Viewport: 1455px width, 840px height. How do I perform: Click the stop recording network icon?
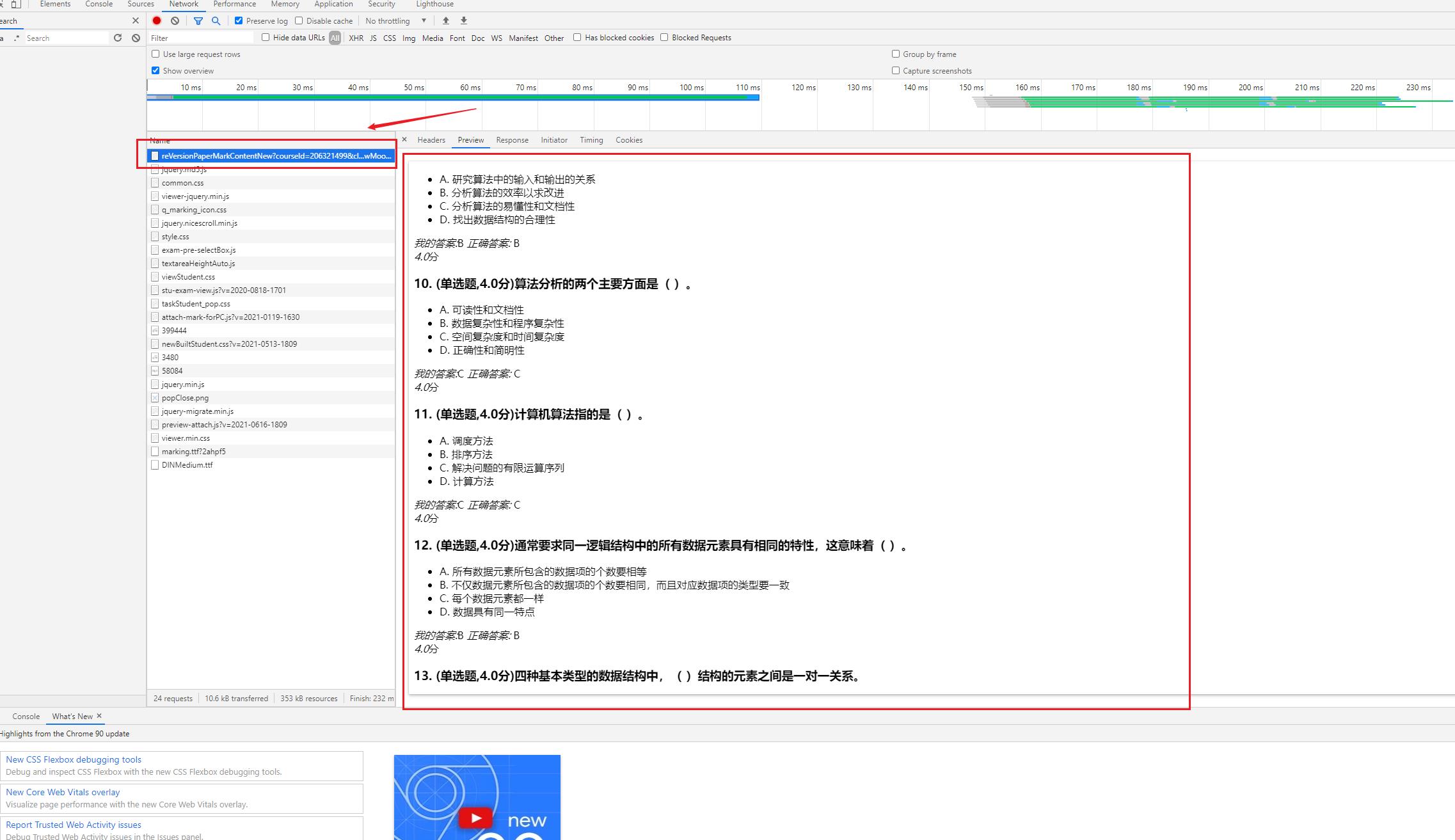(157, 21)
